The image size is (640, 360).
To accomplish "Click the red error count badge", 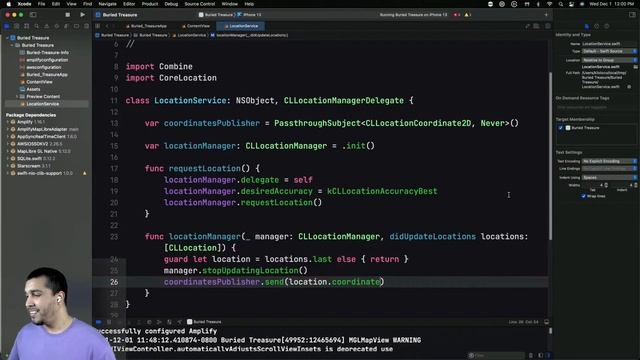I will click(x=457, y=15).
